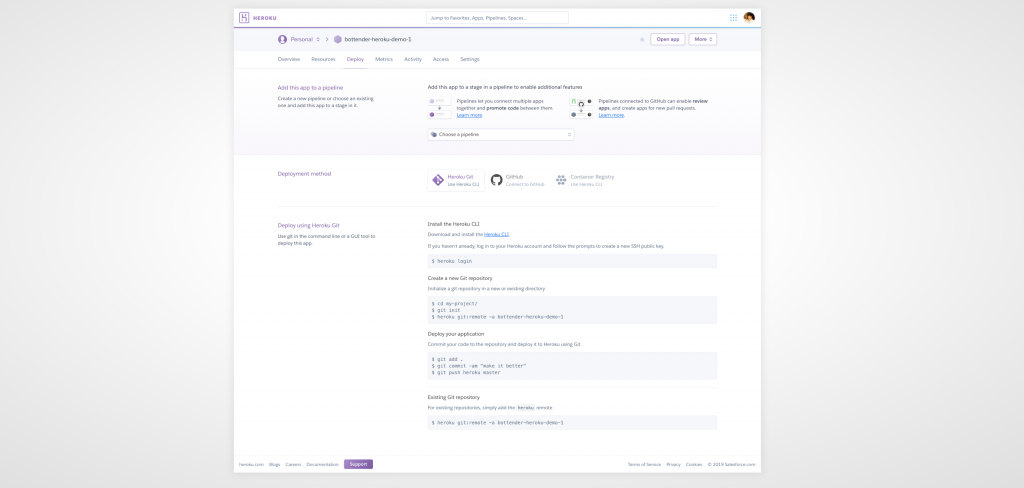Screen dimensions: 1024x488
Task: Click the Heroku logo icon
Action: (244, 18)
